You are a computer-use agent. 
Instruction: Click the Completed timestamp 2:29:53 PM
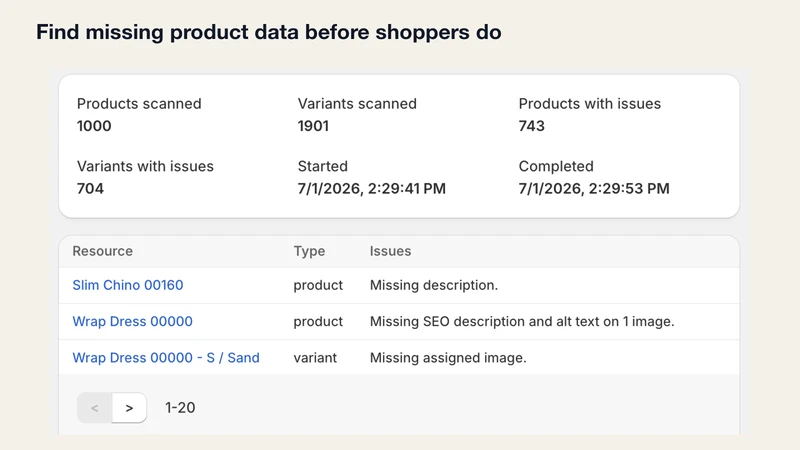coord(594,189)
